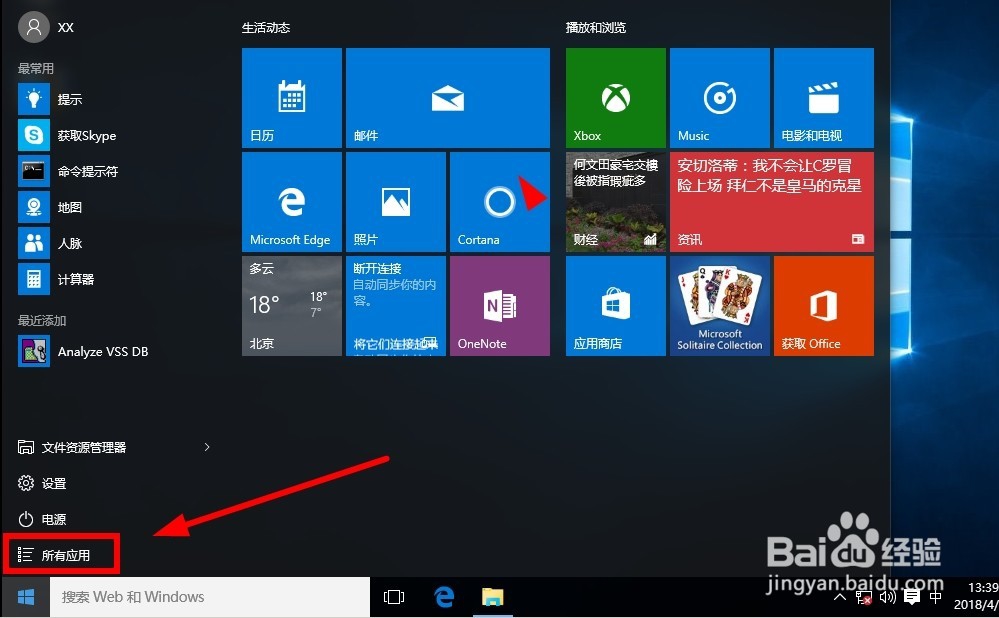Open the Xbox tile
999x618 pixels.
615,97
